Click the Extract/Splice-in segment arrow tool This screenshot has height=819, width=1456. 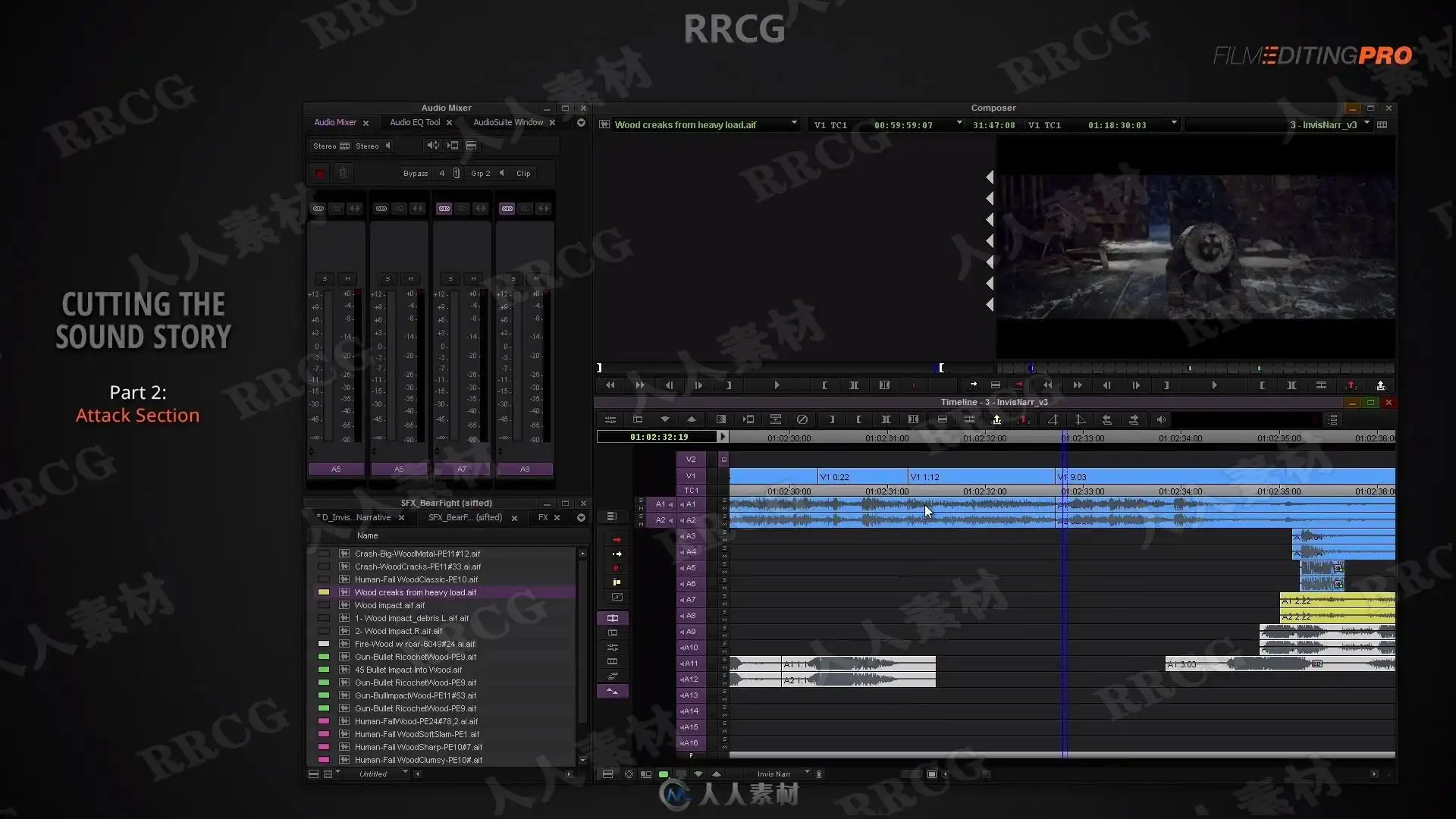coord(617,554)
